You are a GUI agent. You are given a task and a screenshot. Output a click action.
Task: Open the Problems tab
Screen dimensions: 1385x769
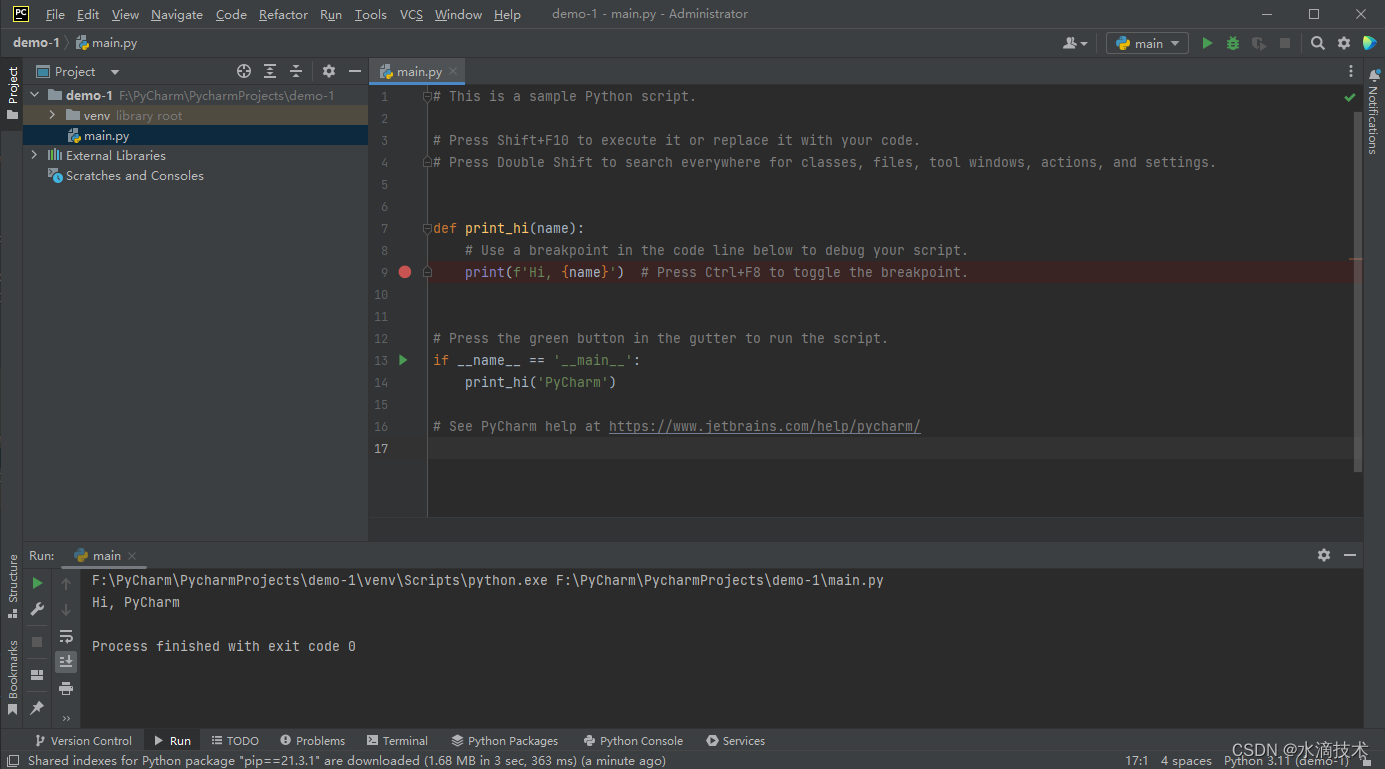click(x=313, y=741)
